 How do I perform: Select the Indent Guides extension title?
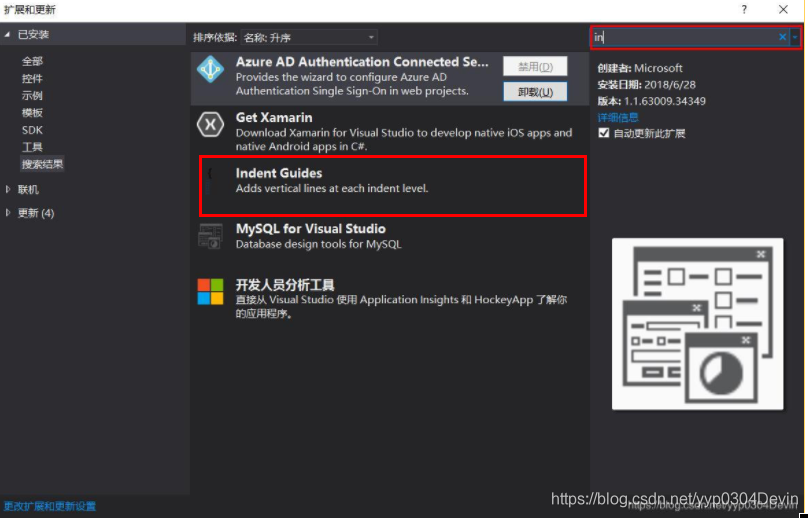[279, 173]
